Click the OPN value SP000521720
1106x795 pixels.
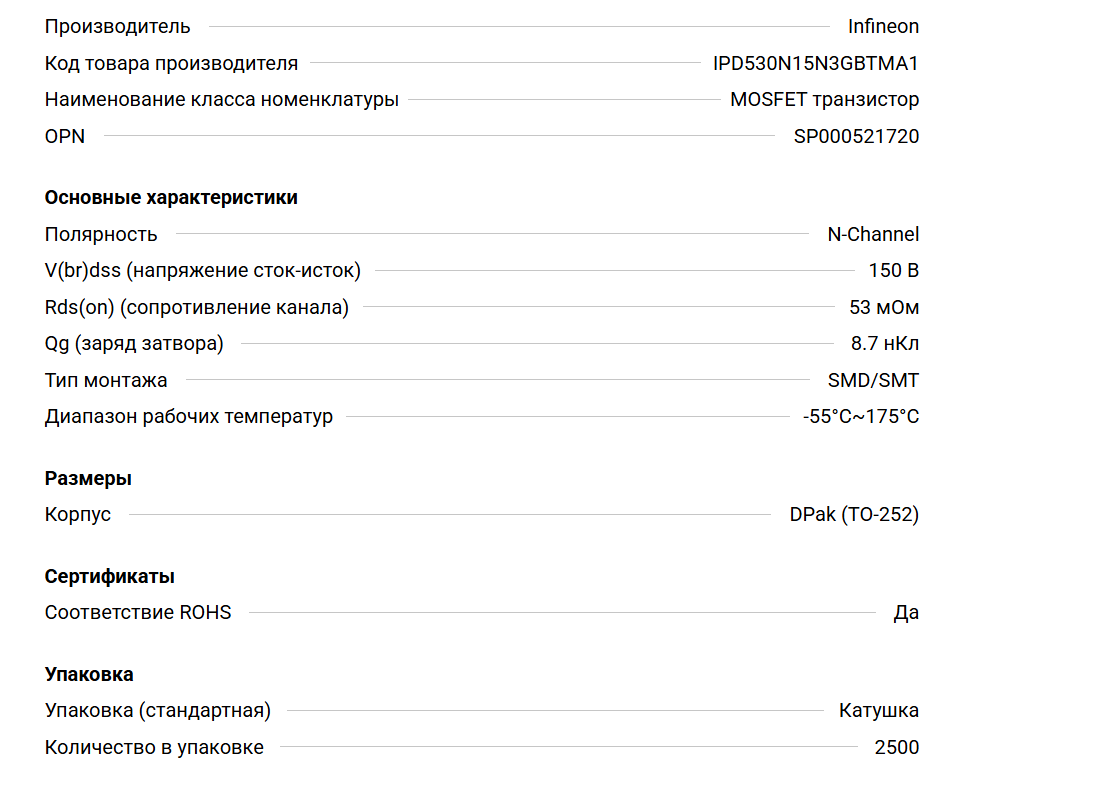click(x=856, y=136)
